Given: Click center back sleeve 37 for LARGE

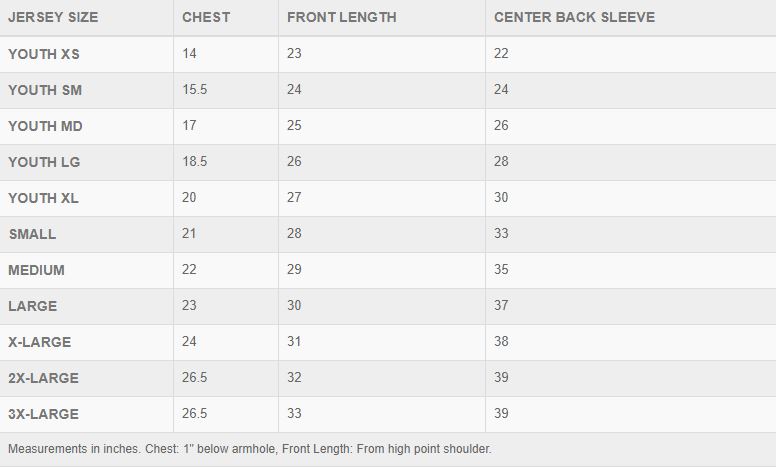Looking at the screenshot, I should (501, 306).
